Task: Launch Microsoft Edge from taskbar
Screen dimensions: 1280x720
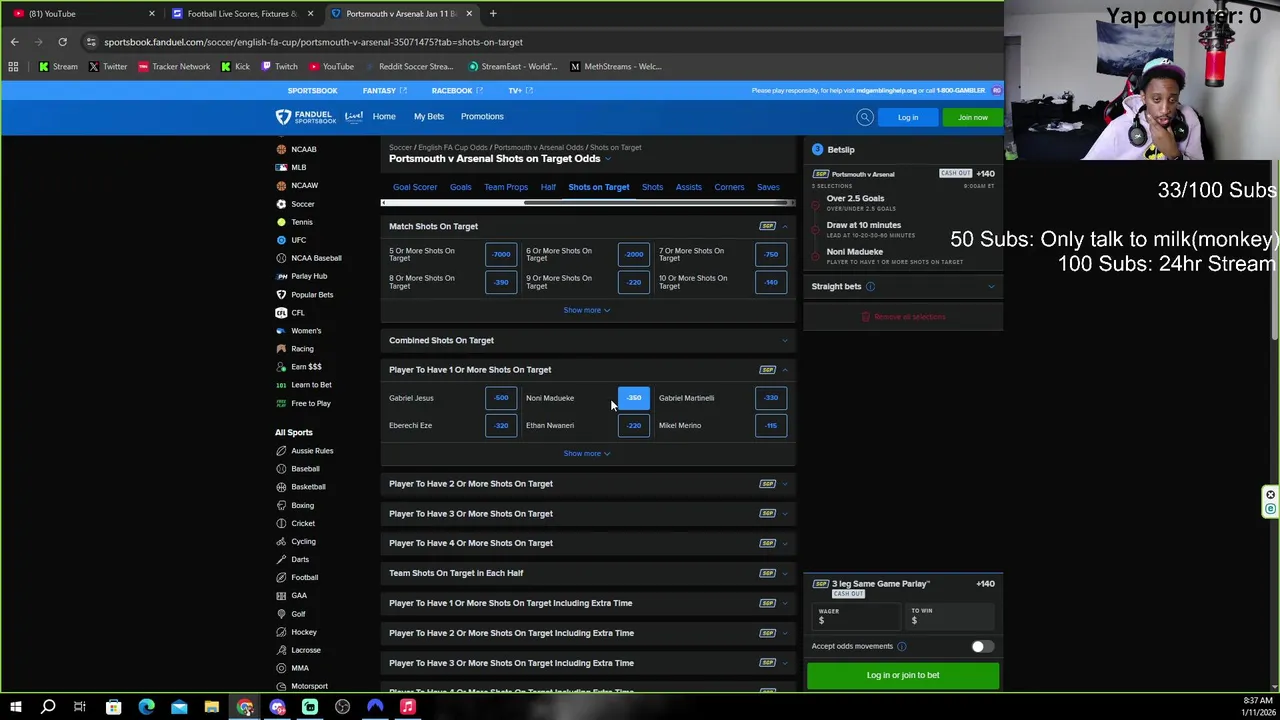Action: click(x=147, y=707)
